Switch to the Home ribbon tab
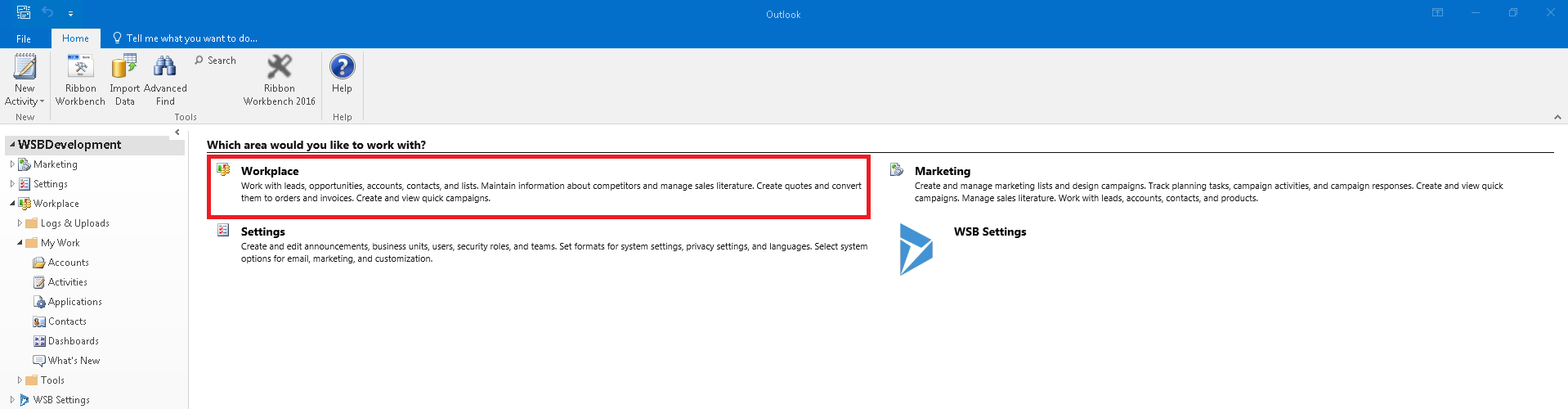Screen dimensions: 1568x409 (75, 38)
